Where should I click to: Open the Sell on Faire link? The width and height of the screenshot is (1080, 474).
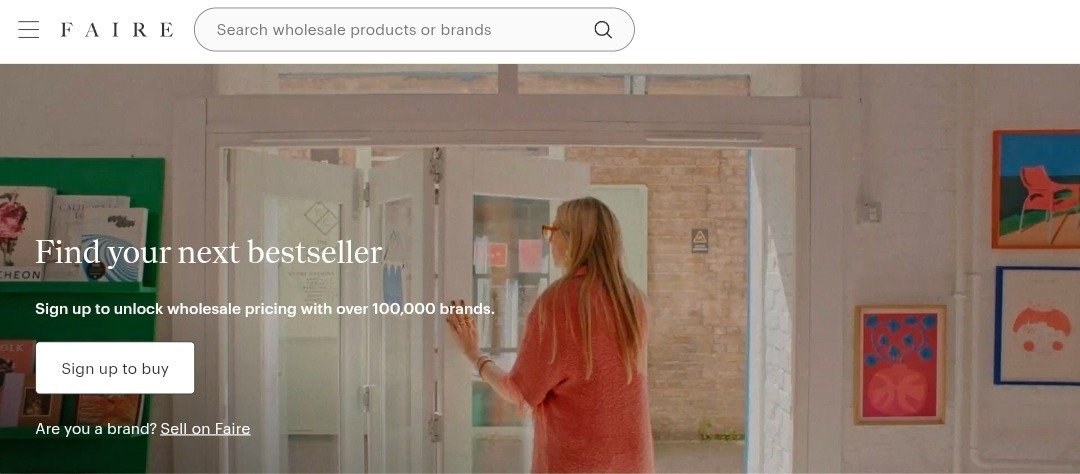click(205, 429)
